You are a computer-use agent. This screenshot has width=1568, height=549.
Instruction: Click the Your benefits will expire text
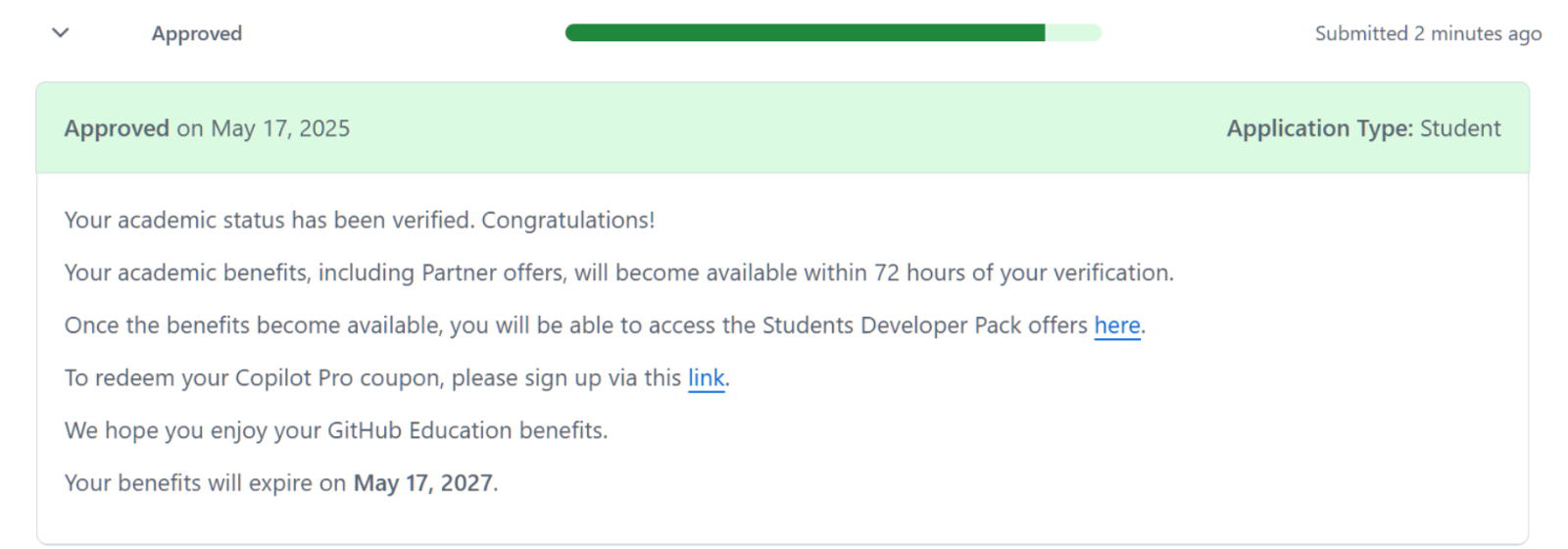205,483
